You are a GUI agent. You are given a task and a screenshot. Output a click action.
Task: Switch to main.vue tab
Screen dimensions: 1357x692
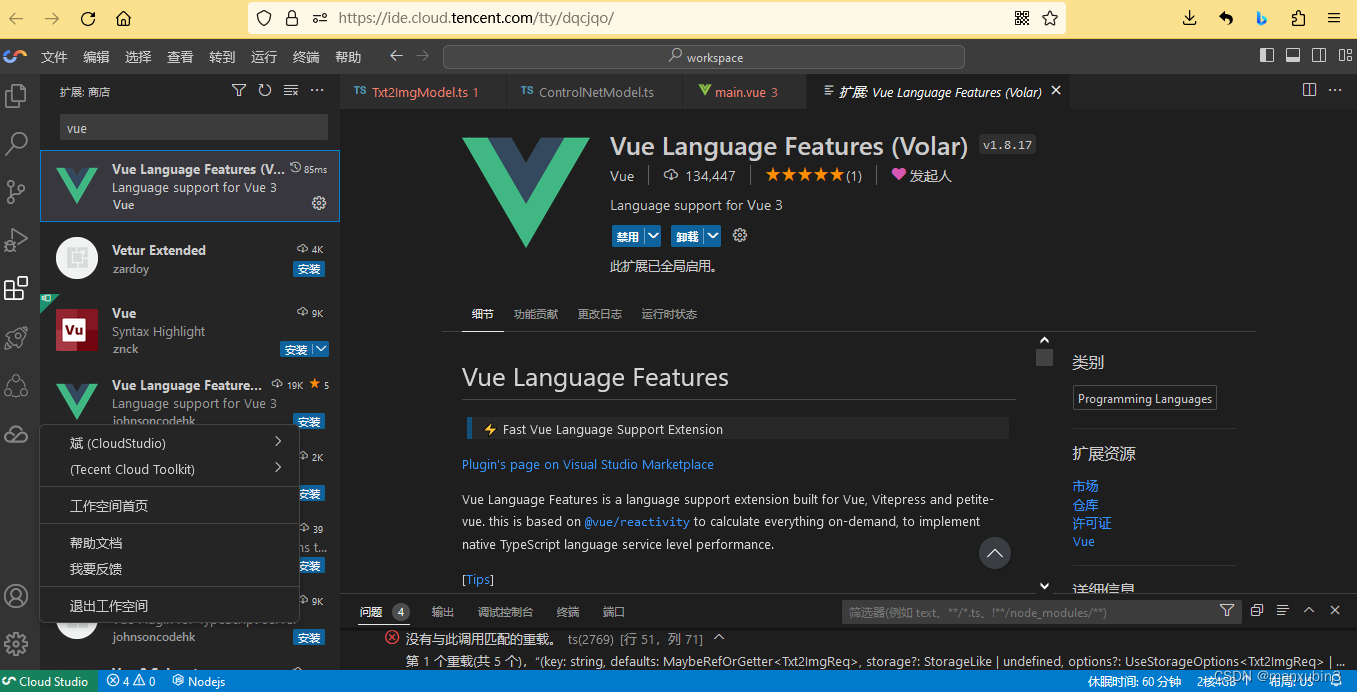(744, 92)
